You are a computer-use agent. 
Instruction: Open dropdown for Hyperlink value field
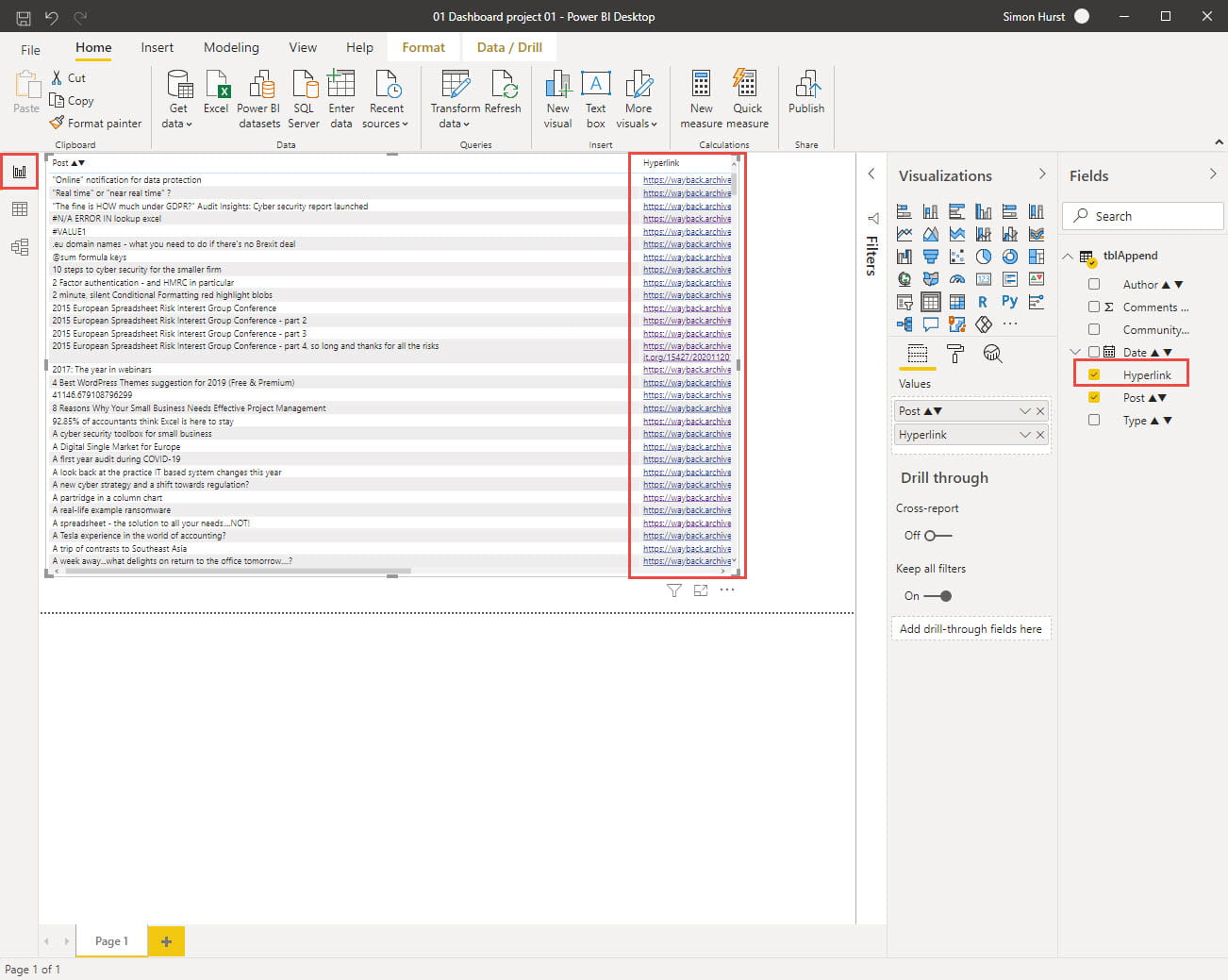point(1024,435)
